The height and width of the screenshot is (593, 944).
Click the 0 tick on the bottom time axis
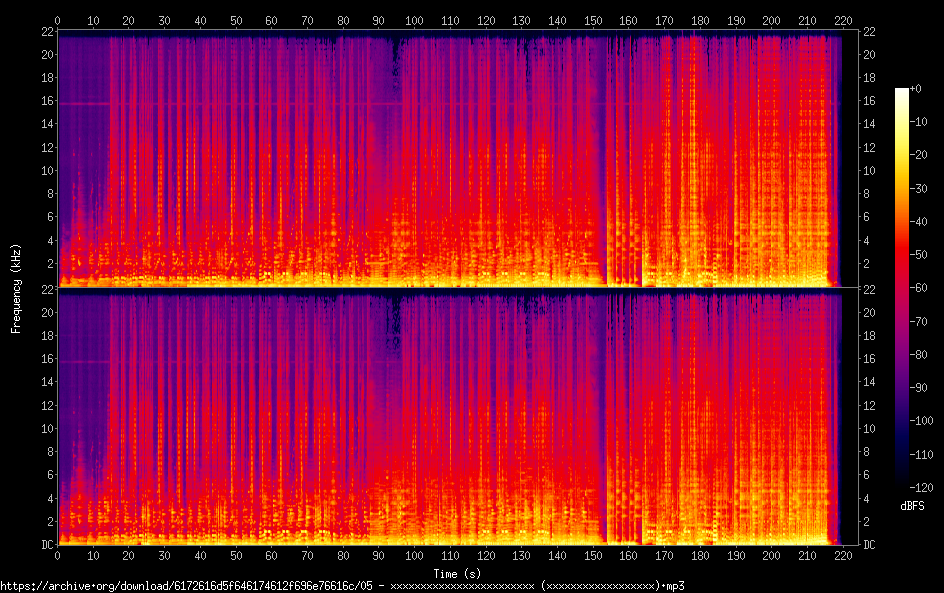pyautogui.click(x=58, y=556)
